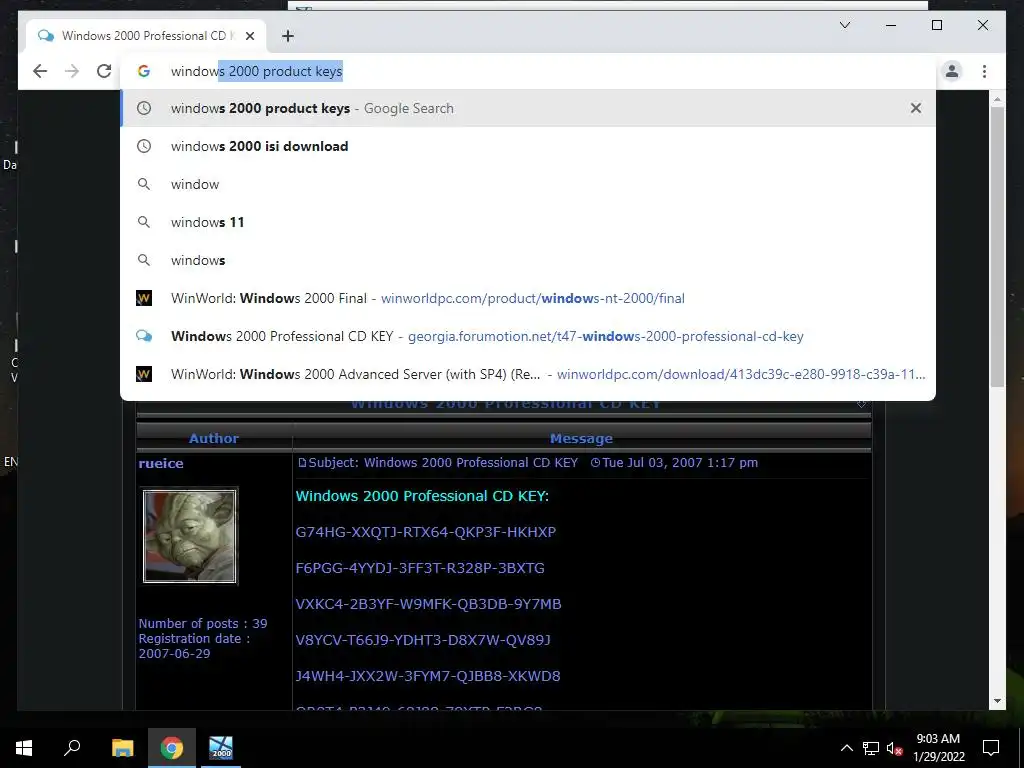Click the post subject 'Windows 2000 Professional CD KEY'
This screenshot has height=768, width=1024.
click(x=470, y=463)
